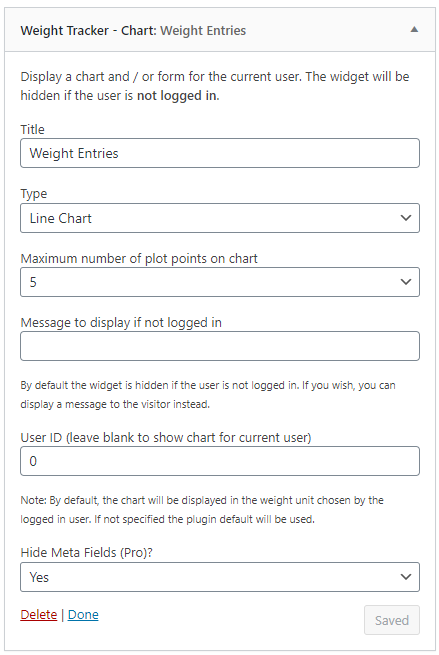
Task: Collapse the widget using the header triangle arrow
Action: [414, 29]
